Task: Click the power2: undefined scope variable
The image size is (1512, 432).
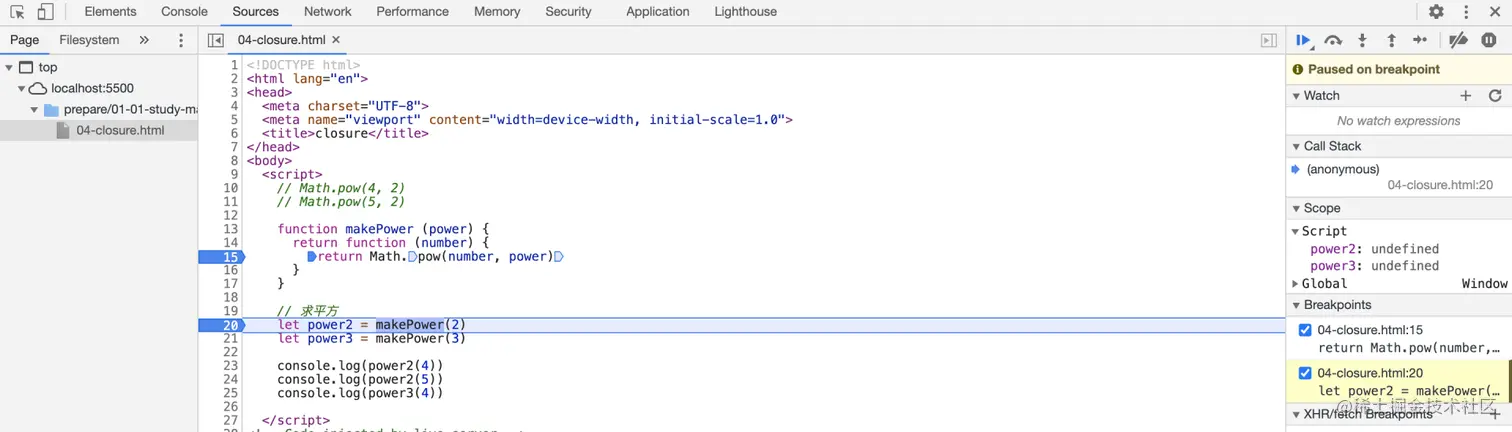Action: (1374, 249)
